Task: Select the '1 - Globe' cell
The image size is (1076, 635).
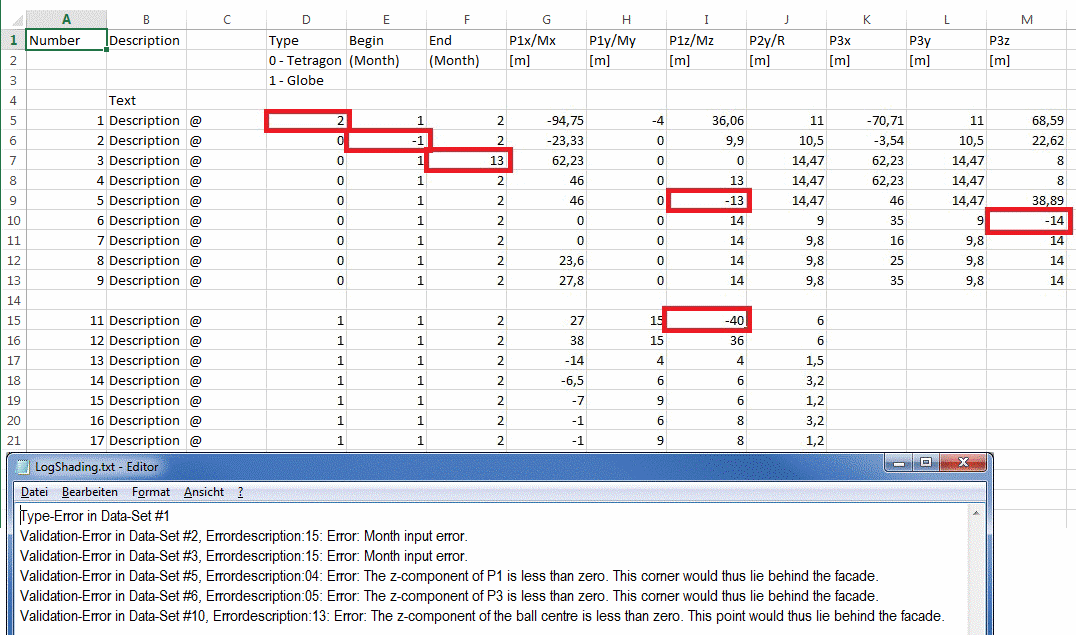Action: coord(306,80)
